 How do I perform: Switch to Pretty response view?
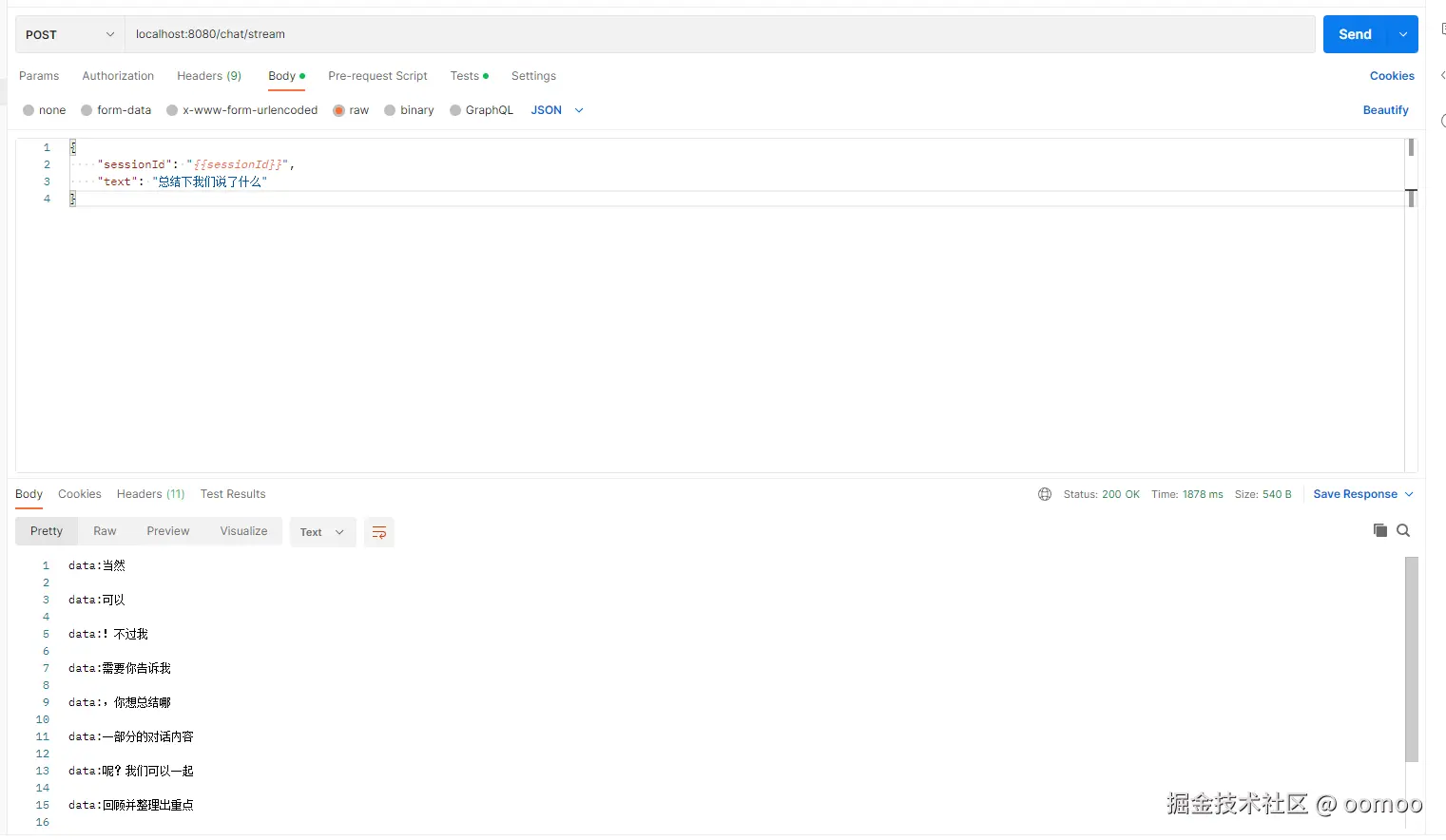click(x=47, y=531)
